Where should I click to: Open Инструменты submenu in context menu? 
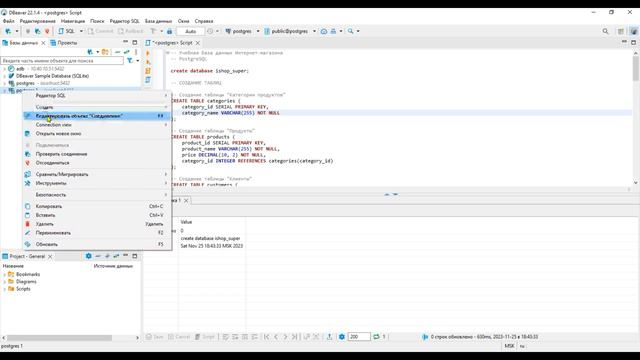97,183
